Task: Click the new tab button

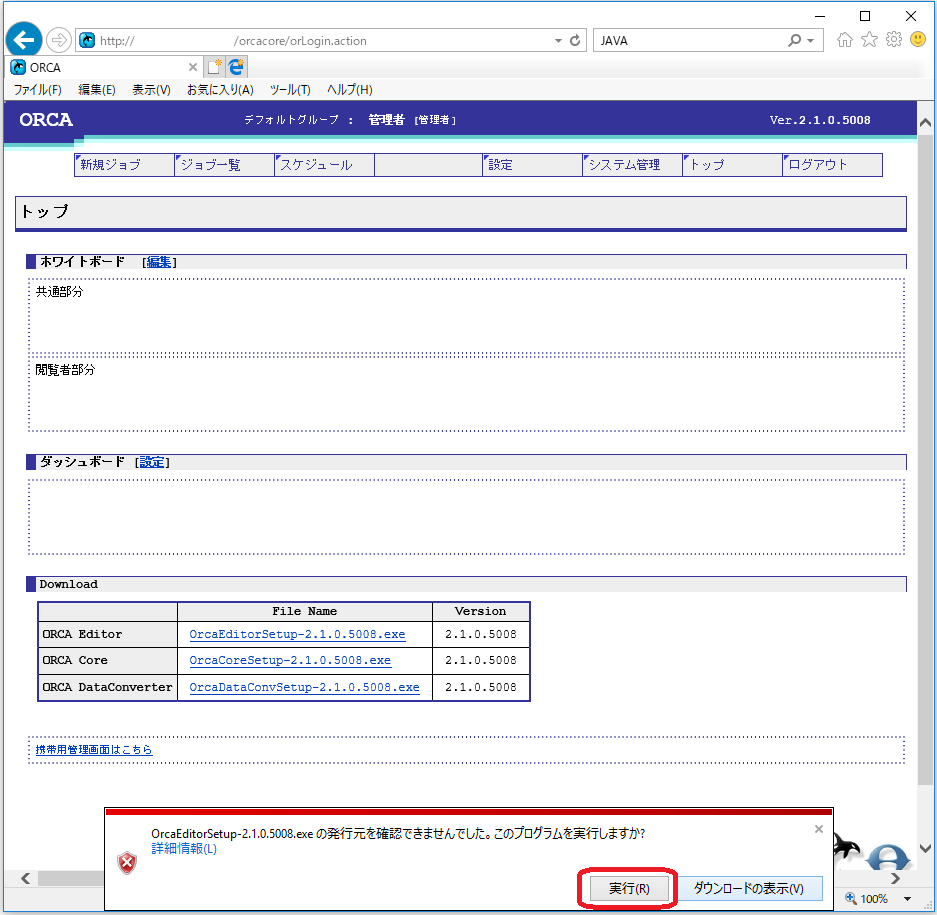Action: 215,67
